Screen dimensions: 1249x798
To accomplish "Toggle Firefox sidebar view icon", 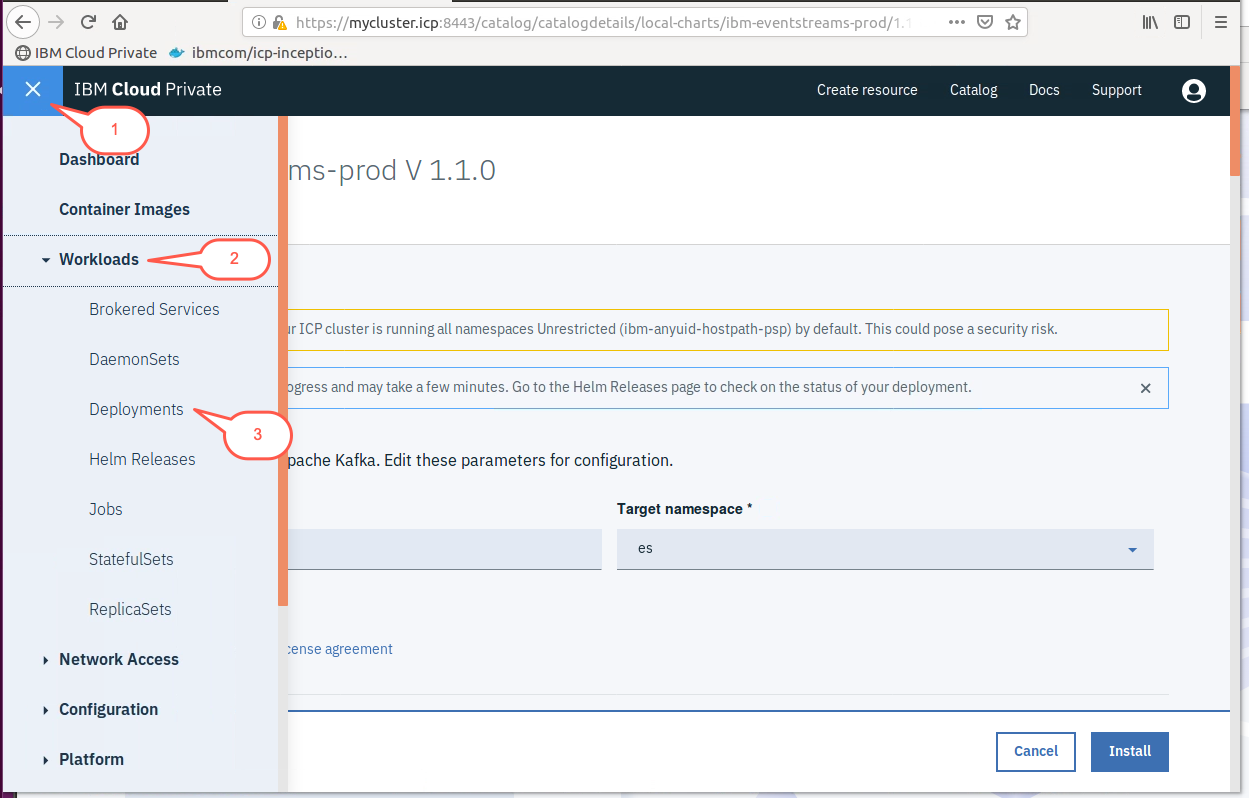I will [x=1182, y=22].
